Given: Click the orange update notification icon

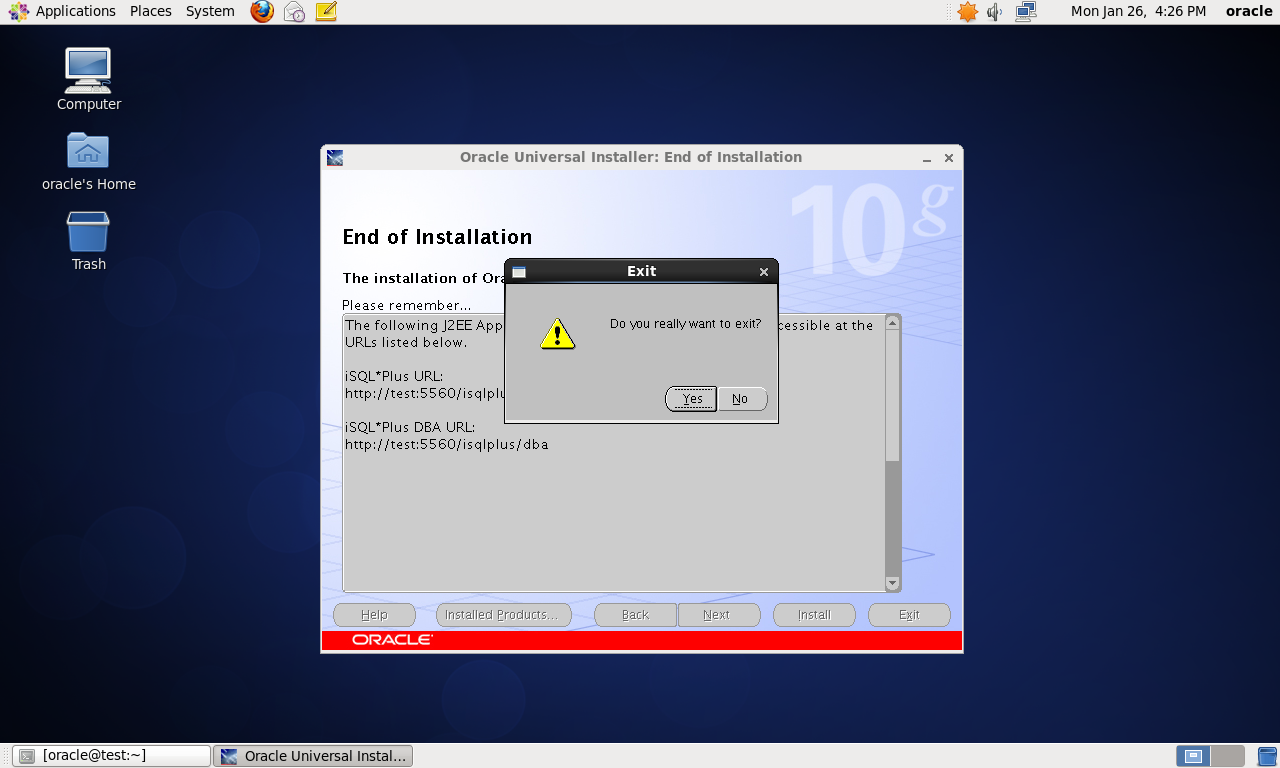Looking at the screenshot, I should click(x=967, y=12).
